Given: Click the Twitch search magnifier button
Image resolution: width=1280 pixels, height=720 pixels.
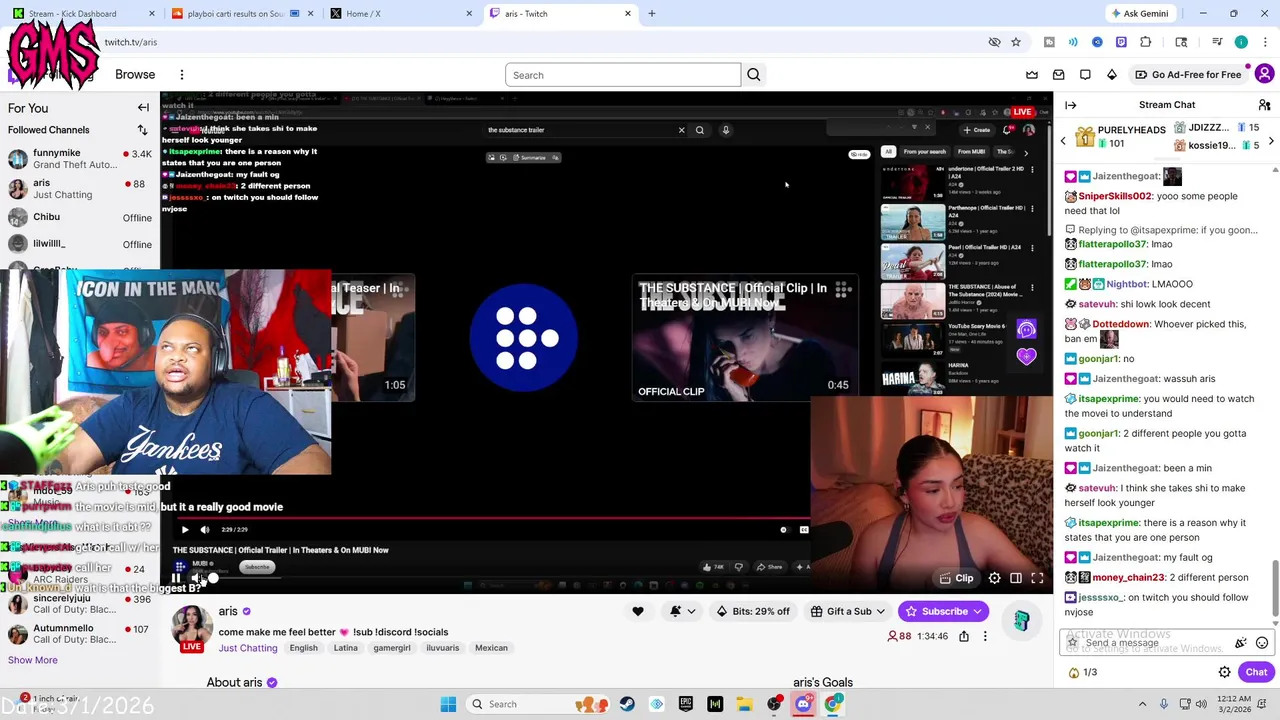Looking at the screenshot, I should coord(754,75).
